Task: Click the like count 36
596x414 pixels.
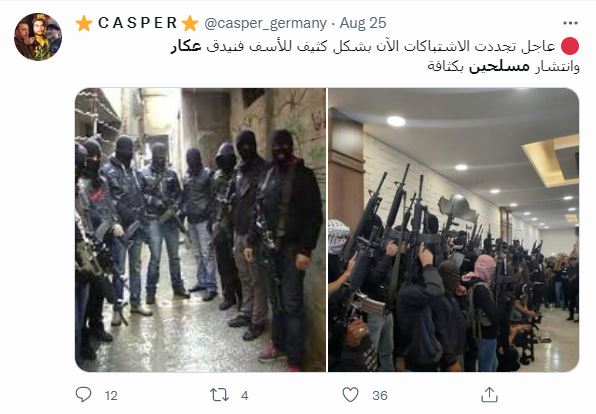Action: 380,396
